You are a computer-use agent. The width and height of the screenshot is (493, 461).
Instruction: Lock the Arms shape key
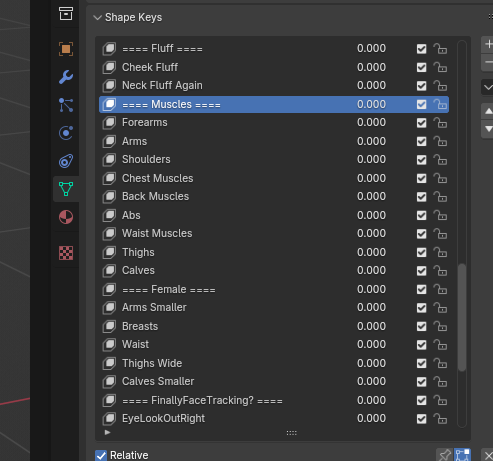click(x=440, y=141)
